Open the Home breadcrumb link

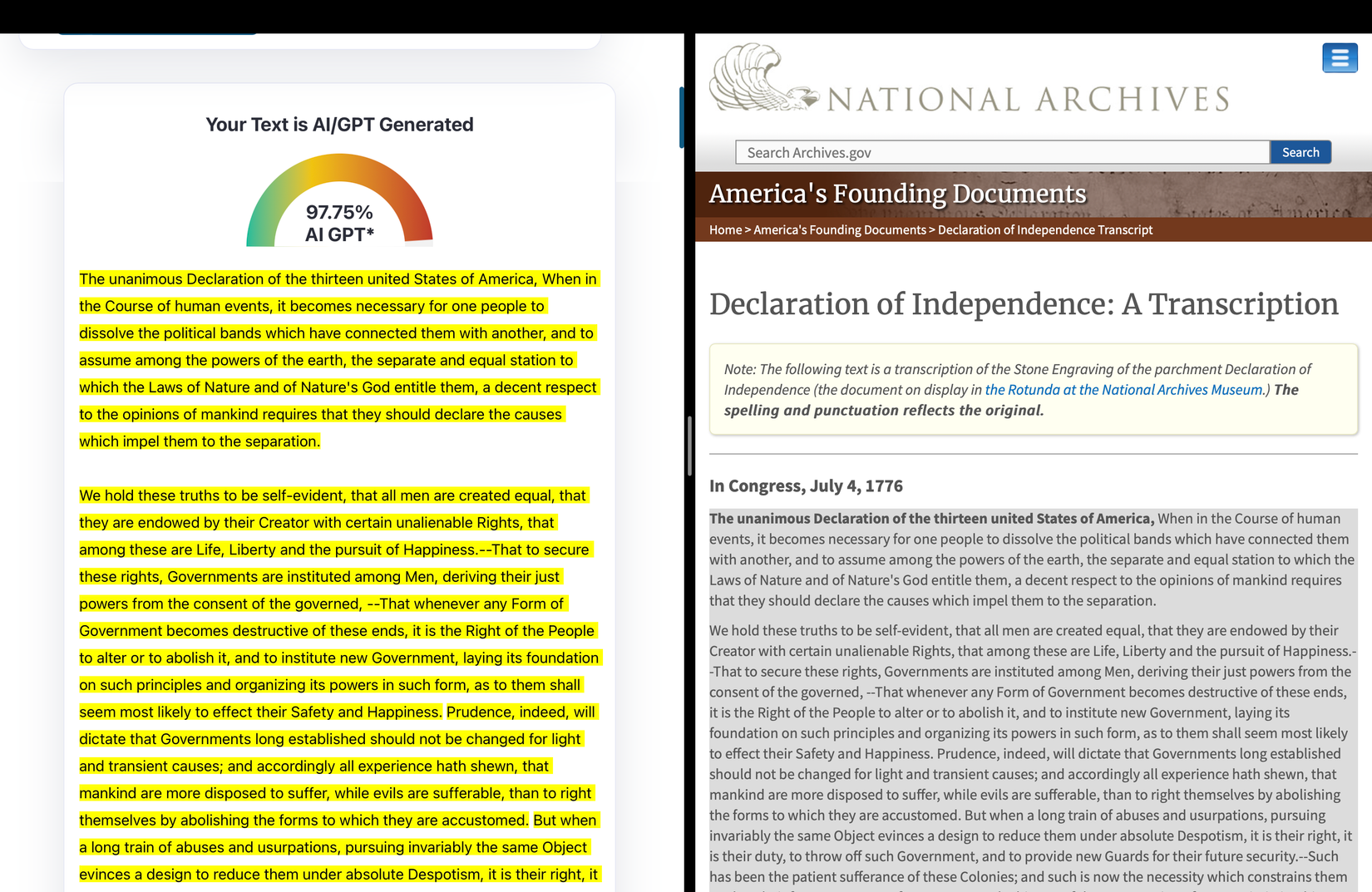click(725, 229)
